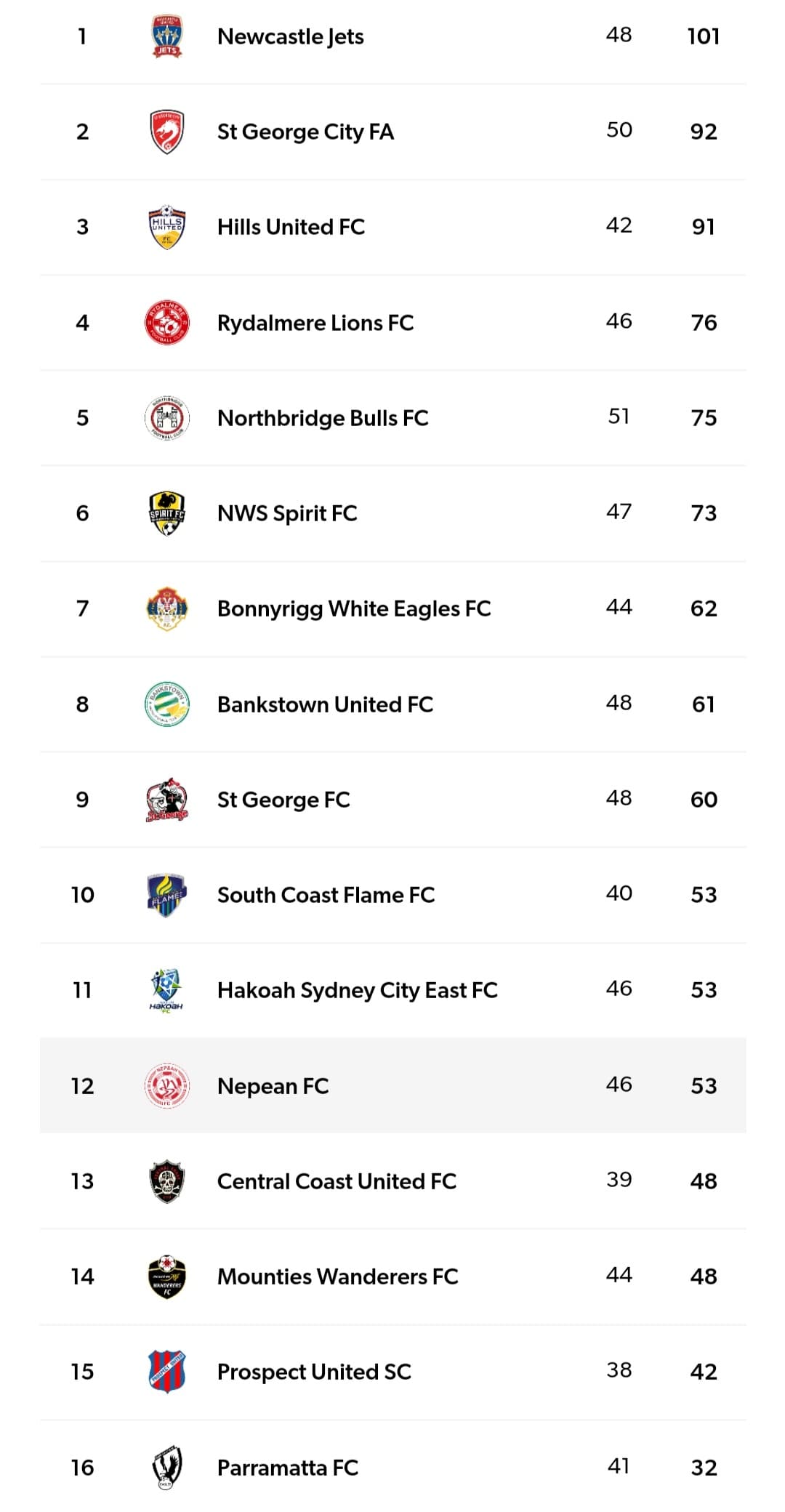Click the South Coast Flame badge
This screenshot has width=785, height=1512.
(166, 895)
